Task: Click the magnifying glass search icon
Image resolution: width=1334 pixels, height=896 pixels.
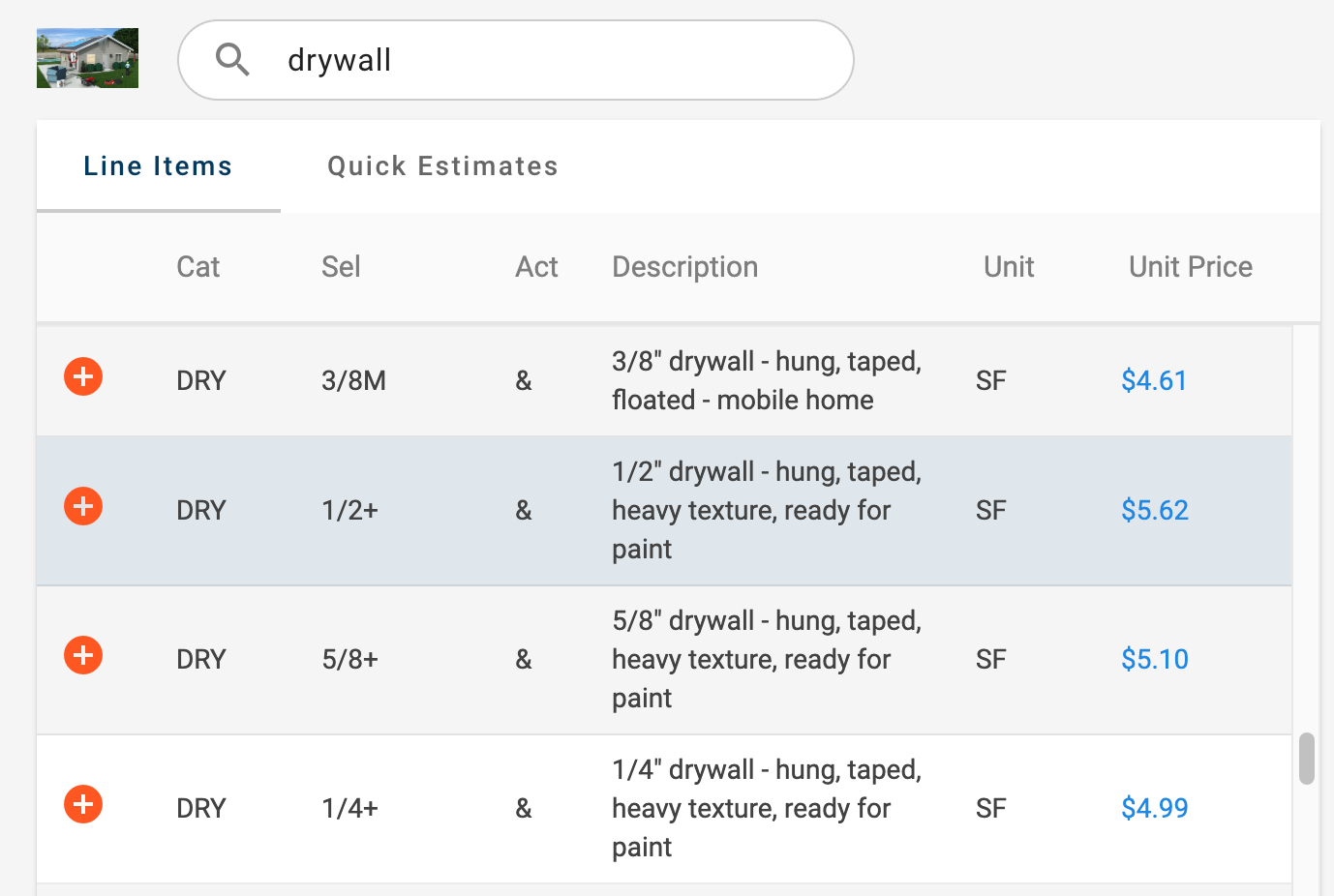Action: click(232, 60)
